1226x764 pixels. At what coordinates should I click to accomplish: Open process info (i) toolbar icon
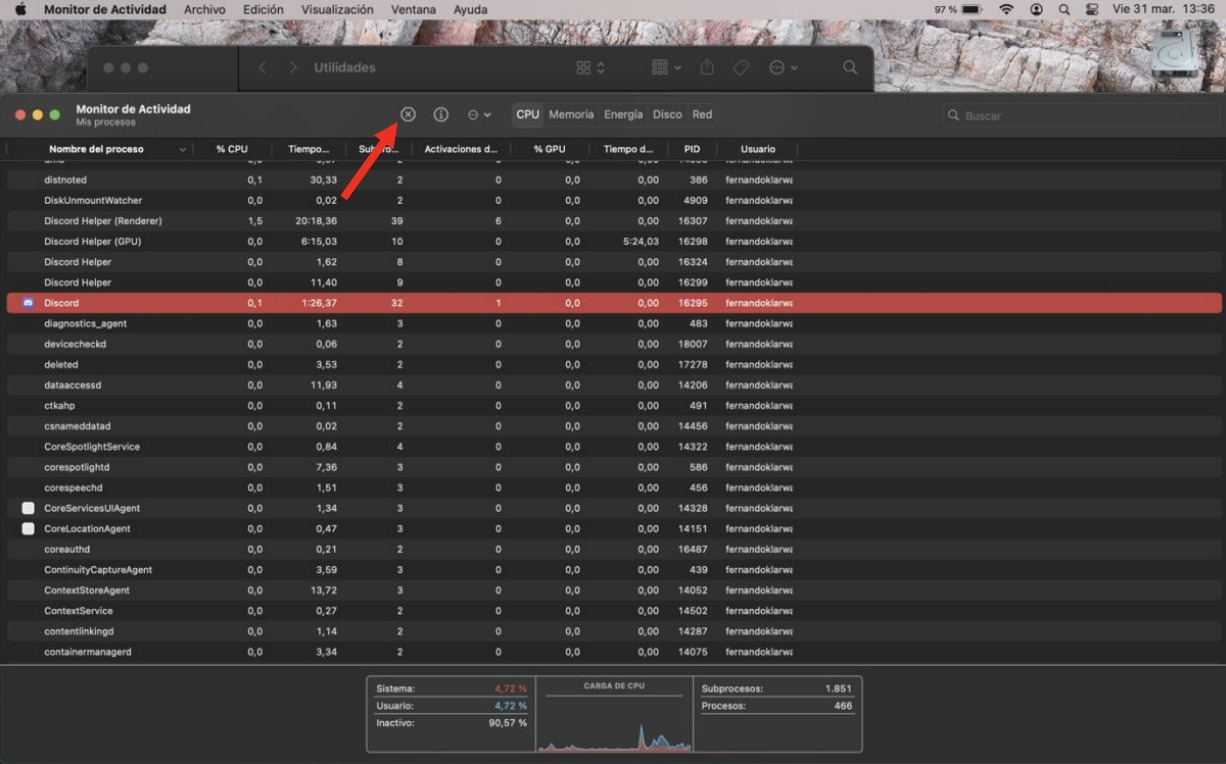(x=441, y=114)
